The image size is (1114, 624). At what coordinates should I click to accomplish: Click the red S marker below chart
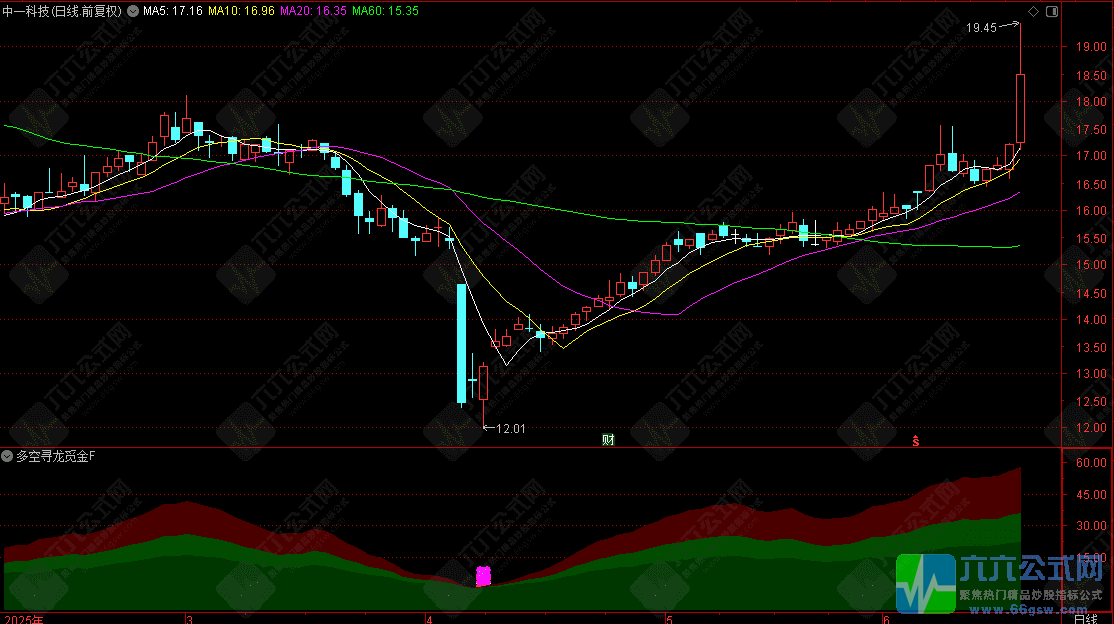click(x=914, y=439)
